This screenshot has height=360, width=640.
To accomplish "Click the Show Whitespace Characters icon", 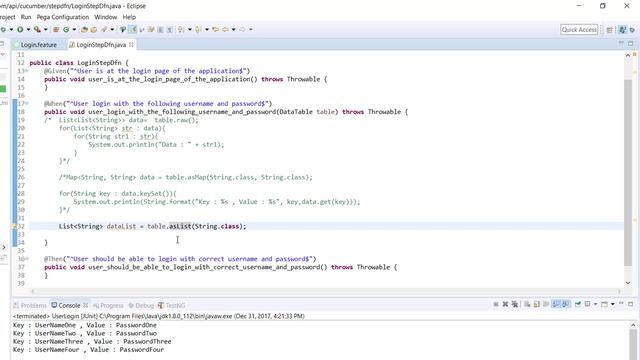I will 169,29.
